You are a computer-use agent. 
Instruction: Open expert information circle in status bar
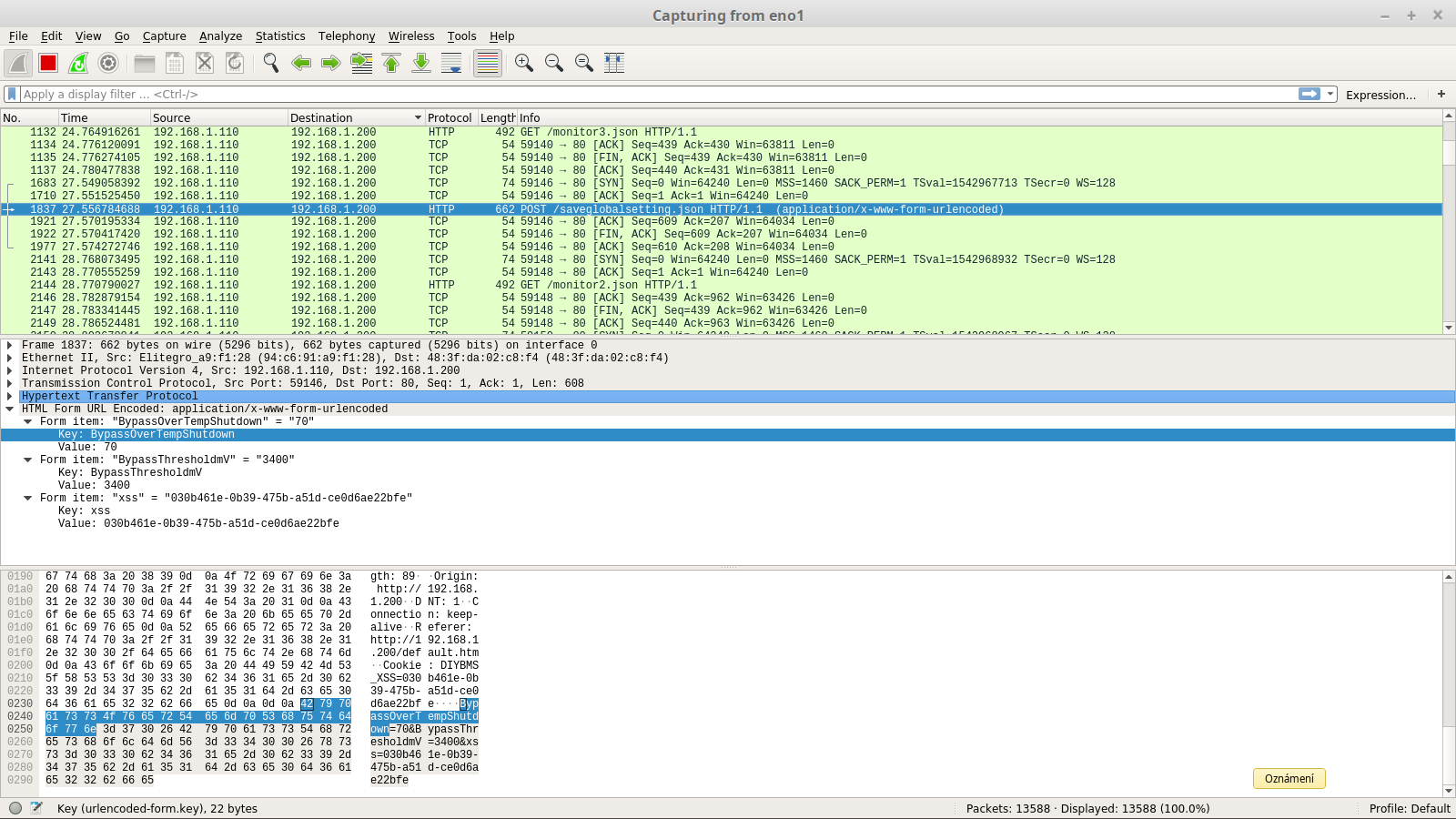[15, 808]
